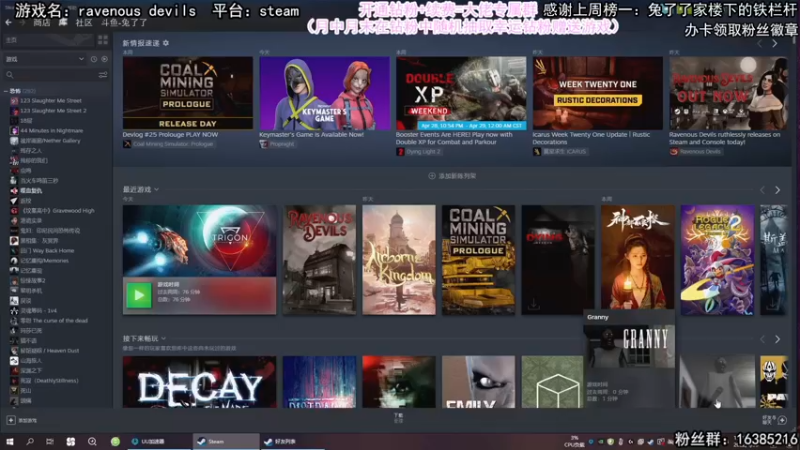800x450 pixels.
Task: Switch the library to grid view
Action: pos(103,40)
